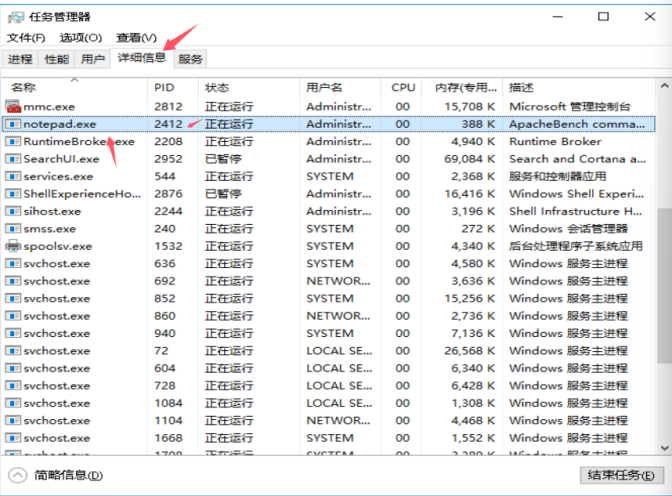Click description 服务和控制器应用
672x496 pixels.
558,176
